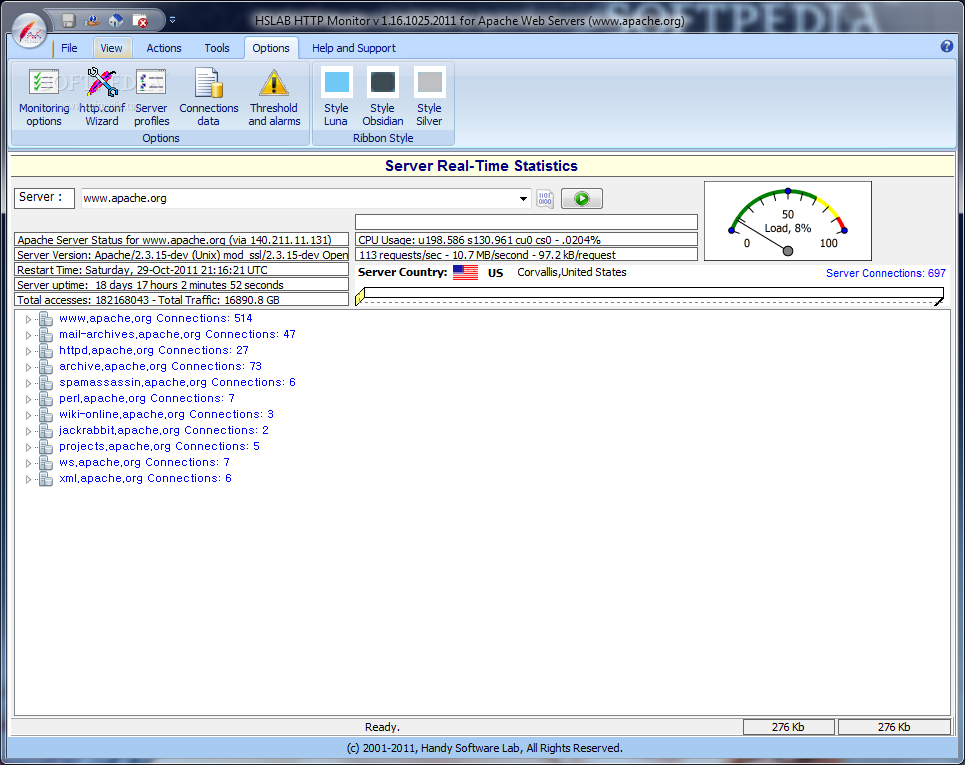965x765 pixels.
Task: Select projects.apache.org Connections: 5 row
Action: [159, 446]
